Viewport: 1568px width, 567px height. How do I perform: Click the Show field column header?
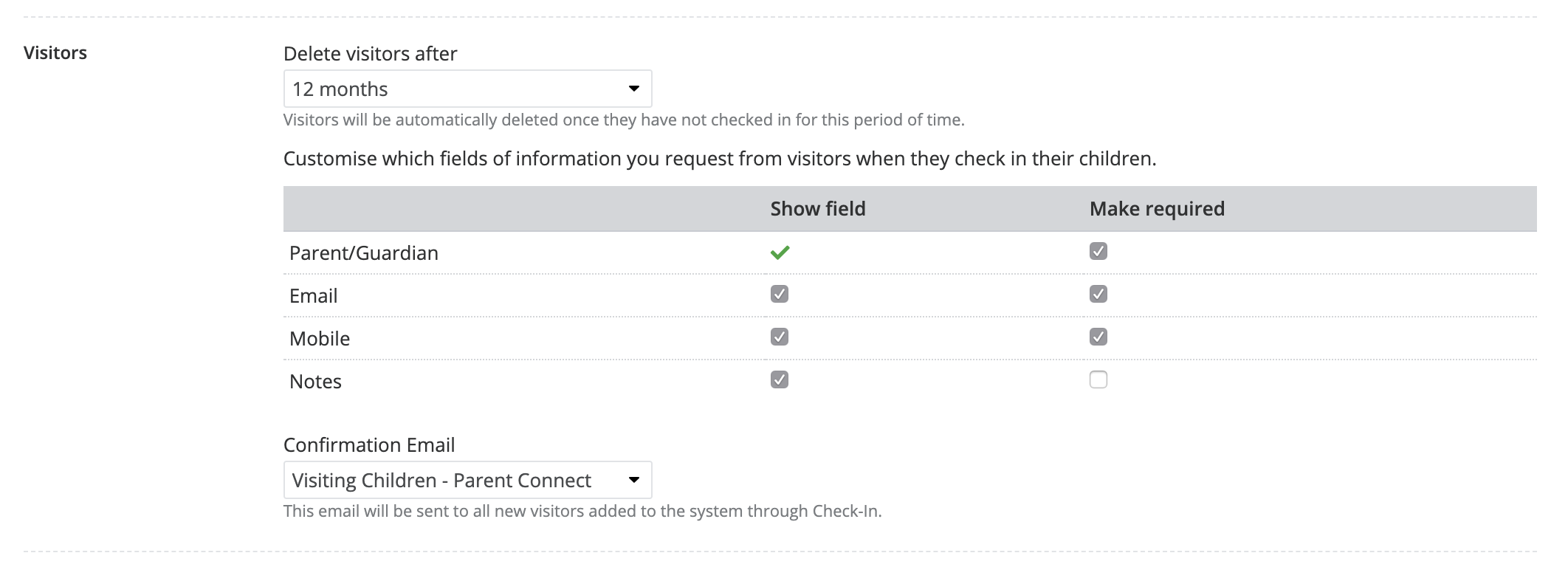pyautogui.click(x=817, y=209)
